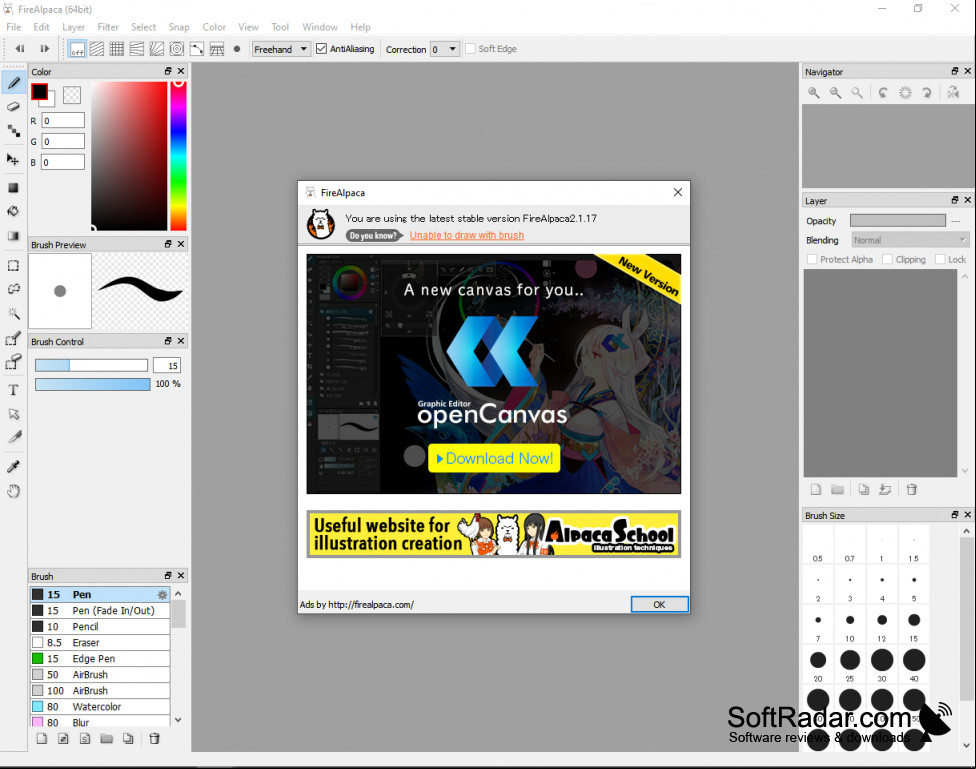This screenshot has width=976, height=769.
Task: Close the FireAlpaca dialog with X
Action: tap(678, 192)
